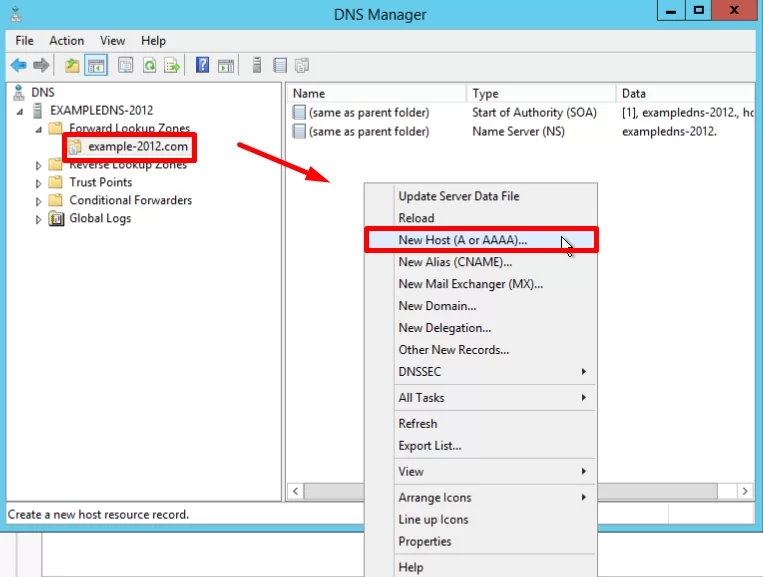
Task: Click the Up One Level folder icon
Action: point(72,66)
